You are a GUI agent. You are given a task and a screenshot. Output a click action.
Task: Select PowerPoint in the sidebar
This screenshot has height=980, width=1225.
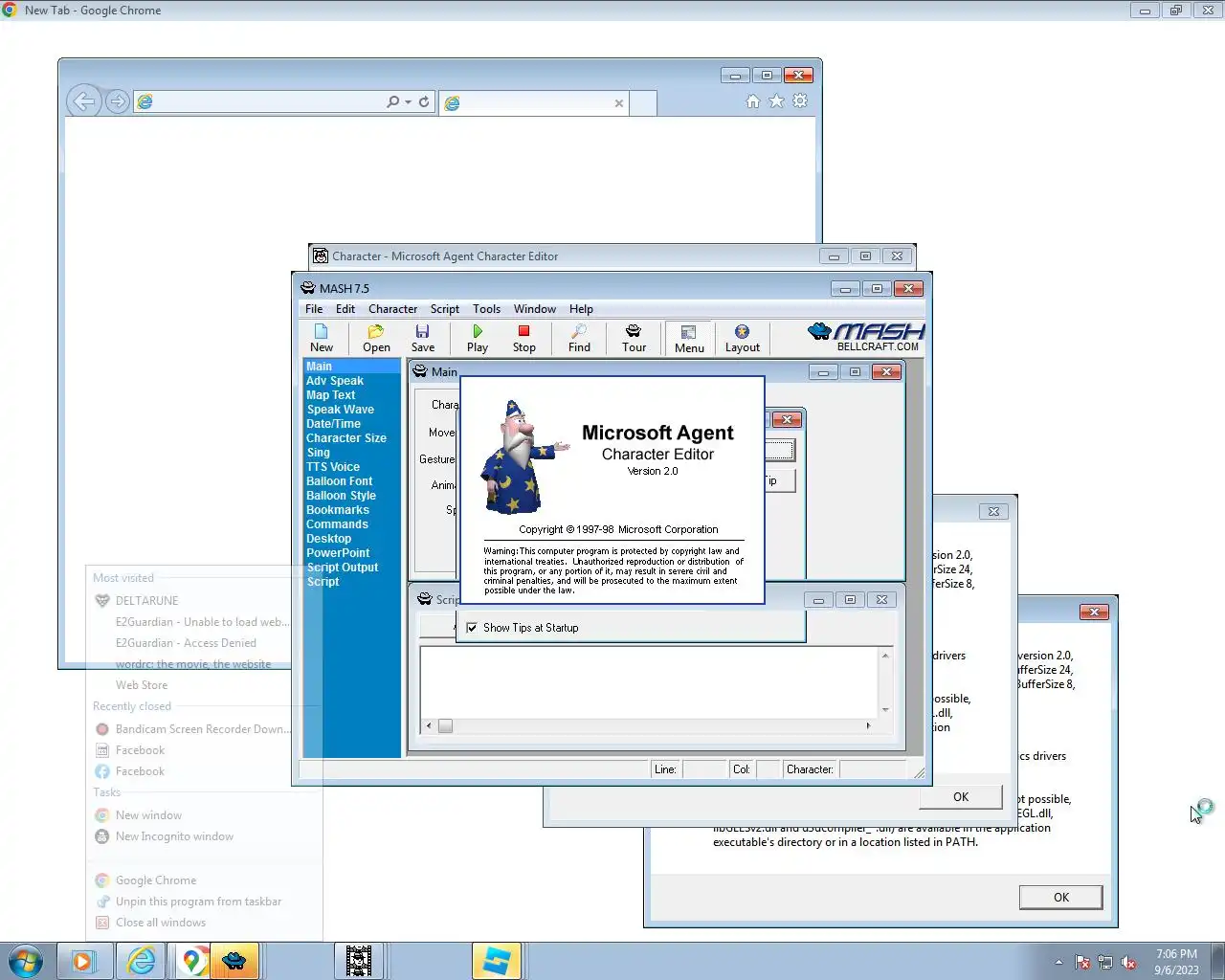[x=337, y=553]
